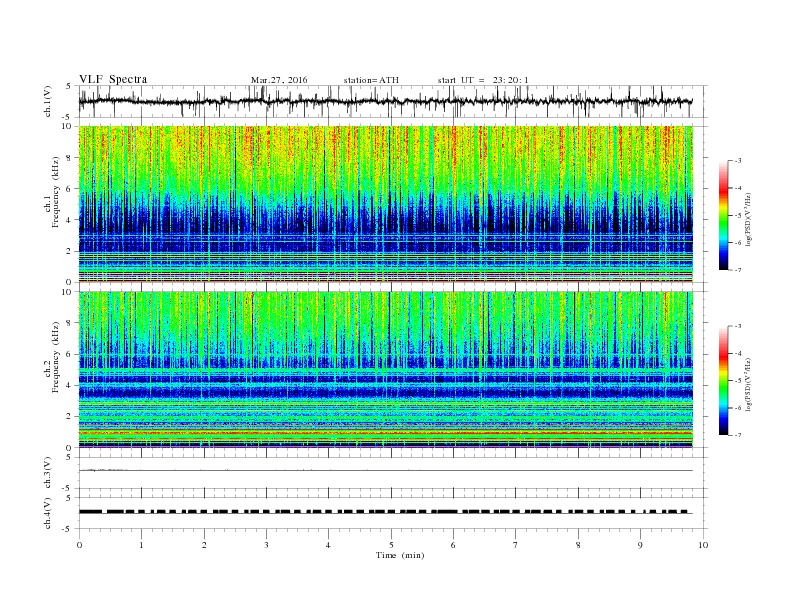Click the '6' tick on the time axis
792x612 pixels.
(453, 545)
